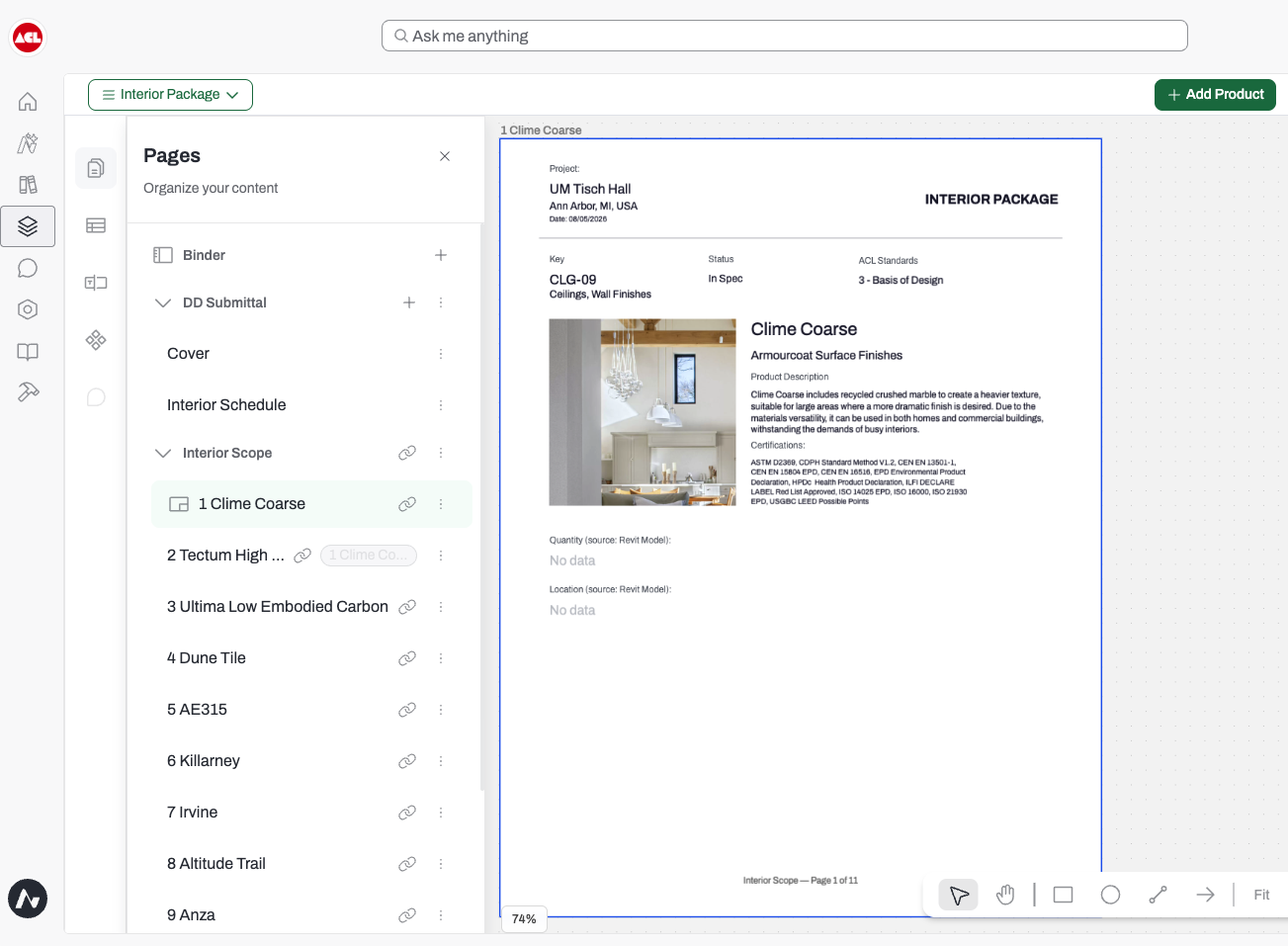This screenshot has width=1288, height=946.
Task: Select the 2 Tectum High page
Action: [x=225, y=556]
